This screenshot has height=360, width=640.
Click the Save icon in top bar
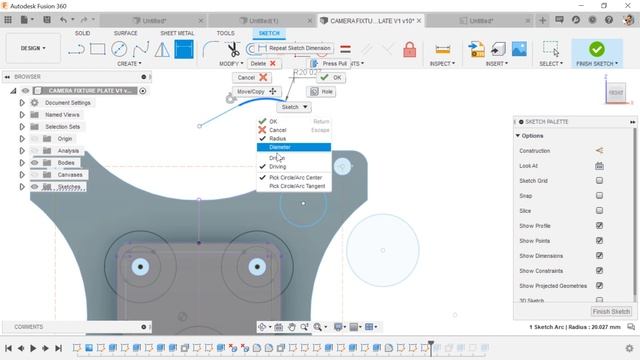[x=47, y=20]
